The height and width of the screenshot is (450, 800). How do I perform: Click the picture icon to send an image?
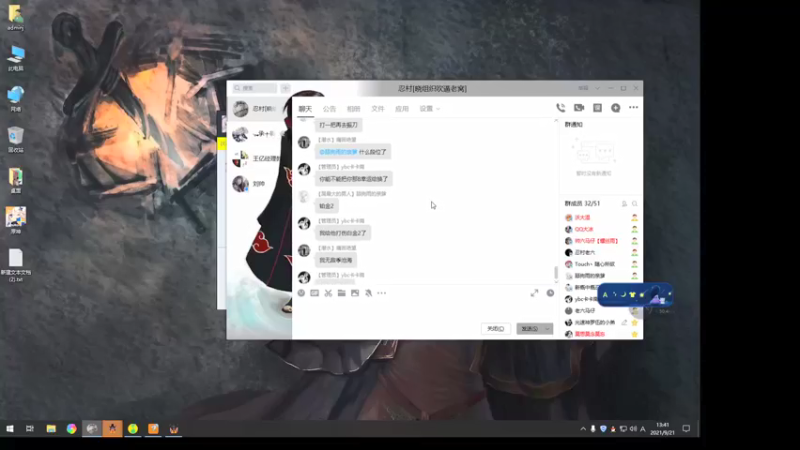click(x=355, y=293)
